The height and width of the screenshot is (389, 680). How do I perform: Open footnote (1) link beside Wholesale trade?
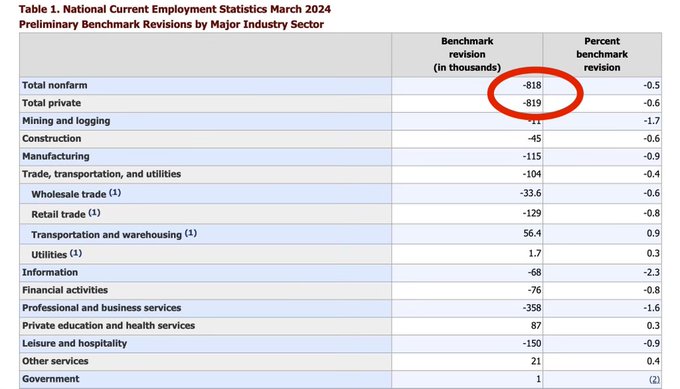point(114,193)
